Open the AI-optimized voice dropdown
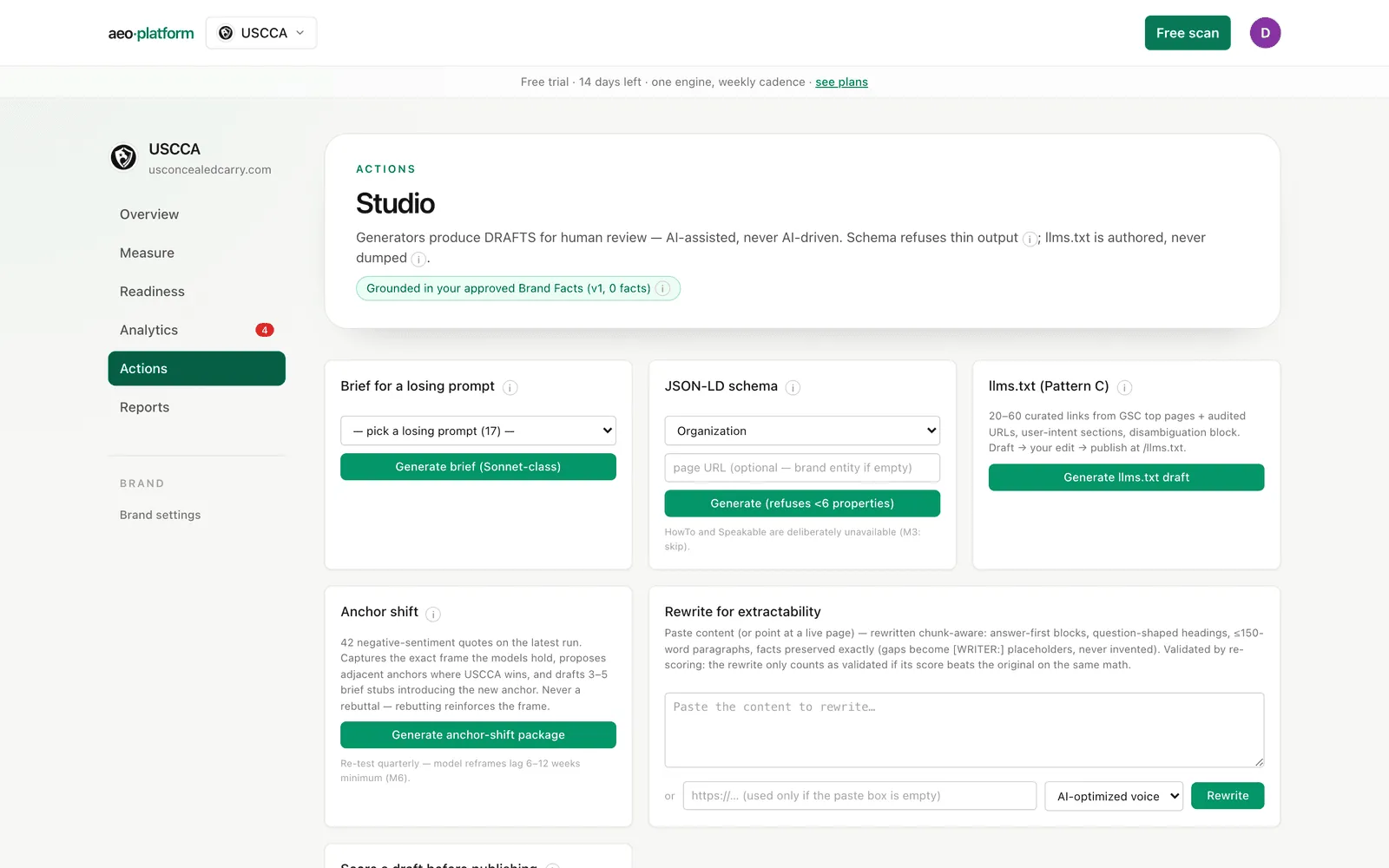This screenshot has height=868, width=1389. coord(1114,796)
